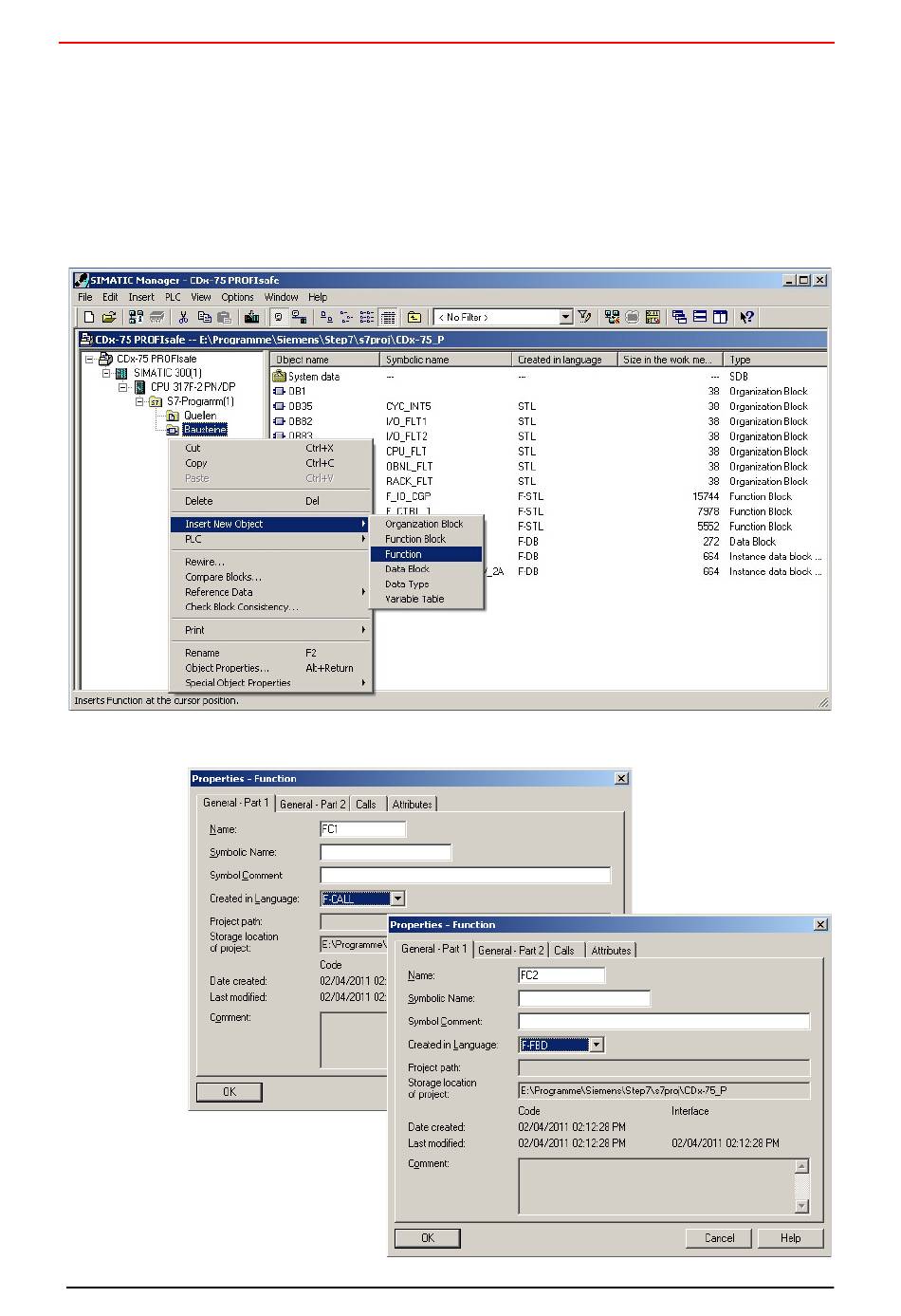Screen dimensions: 901x1316
Task: Click the Paste toolbar icon
Action: coord(225,318)
